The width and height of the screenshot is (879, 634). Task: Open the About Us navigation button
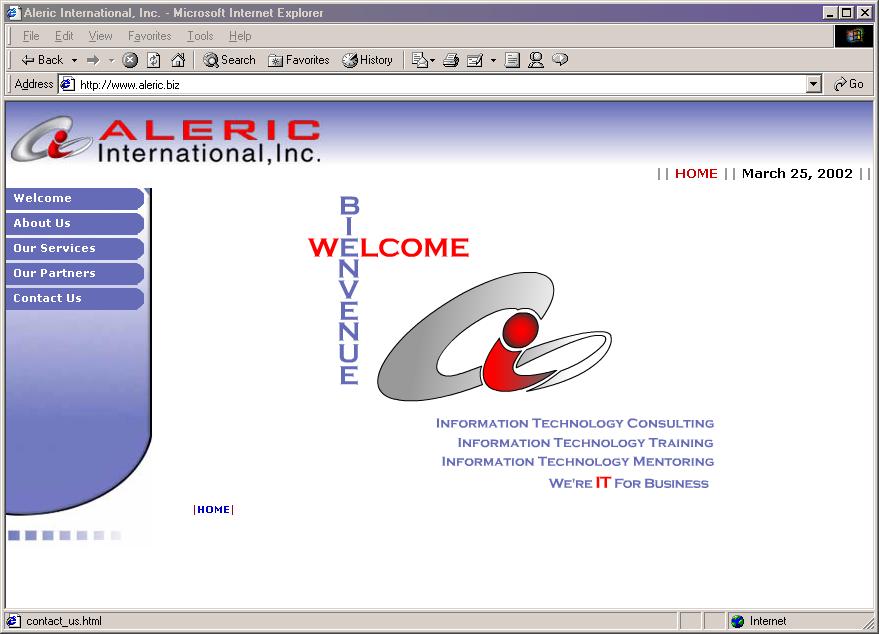(75, 223)
